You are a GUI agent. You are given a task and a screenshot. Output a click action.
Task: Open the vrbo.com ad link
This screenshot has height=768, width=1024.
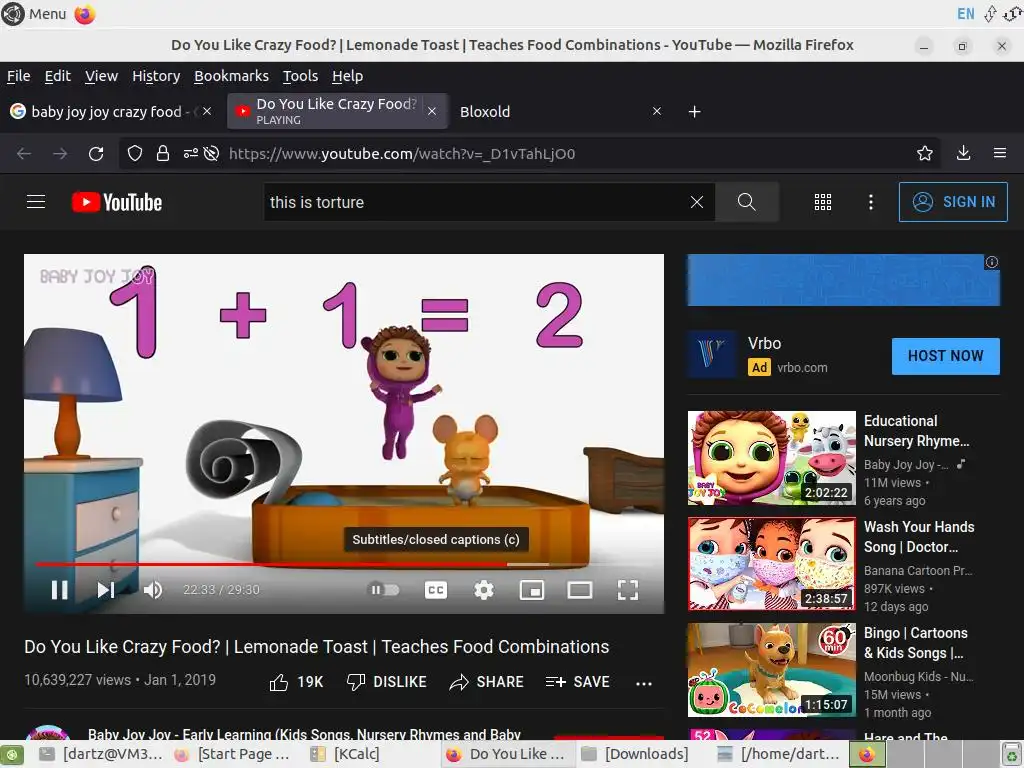point(802,368)
